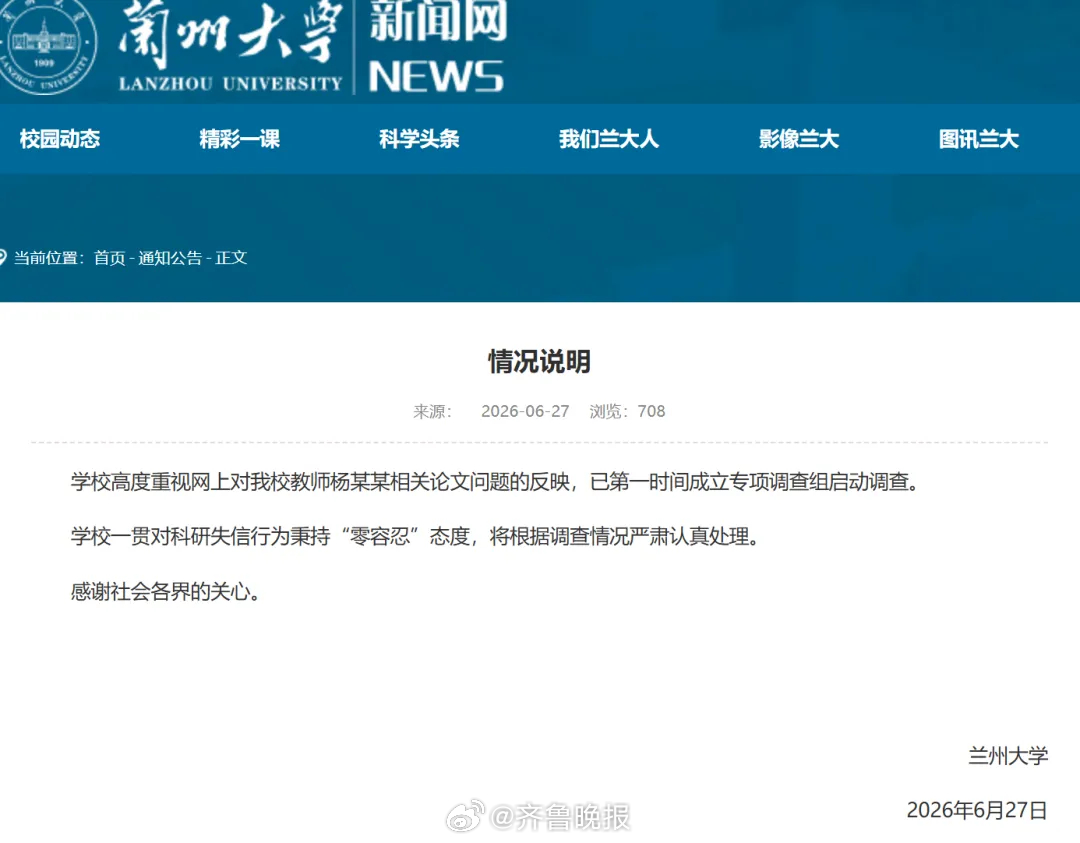Click the paragraph starting 学校高度重视网上
The image size is (1080, 843).
[x=495, y=481]
